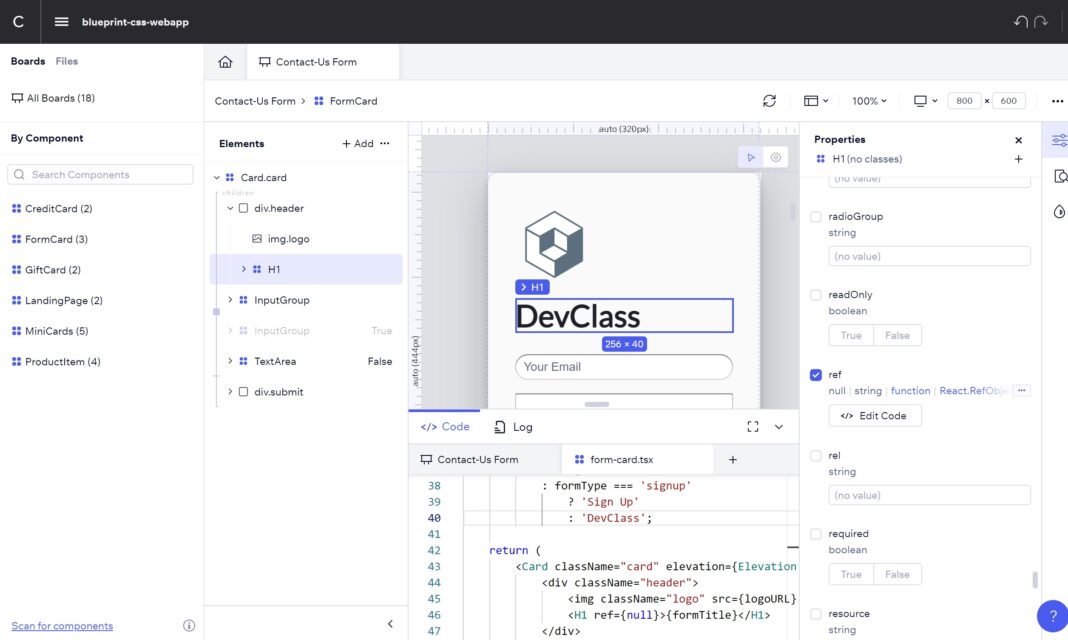Open the hamburger menu beside blueprint-css-webapp
Screen dimensions: 1068x640
[61, 20]
